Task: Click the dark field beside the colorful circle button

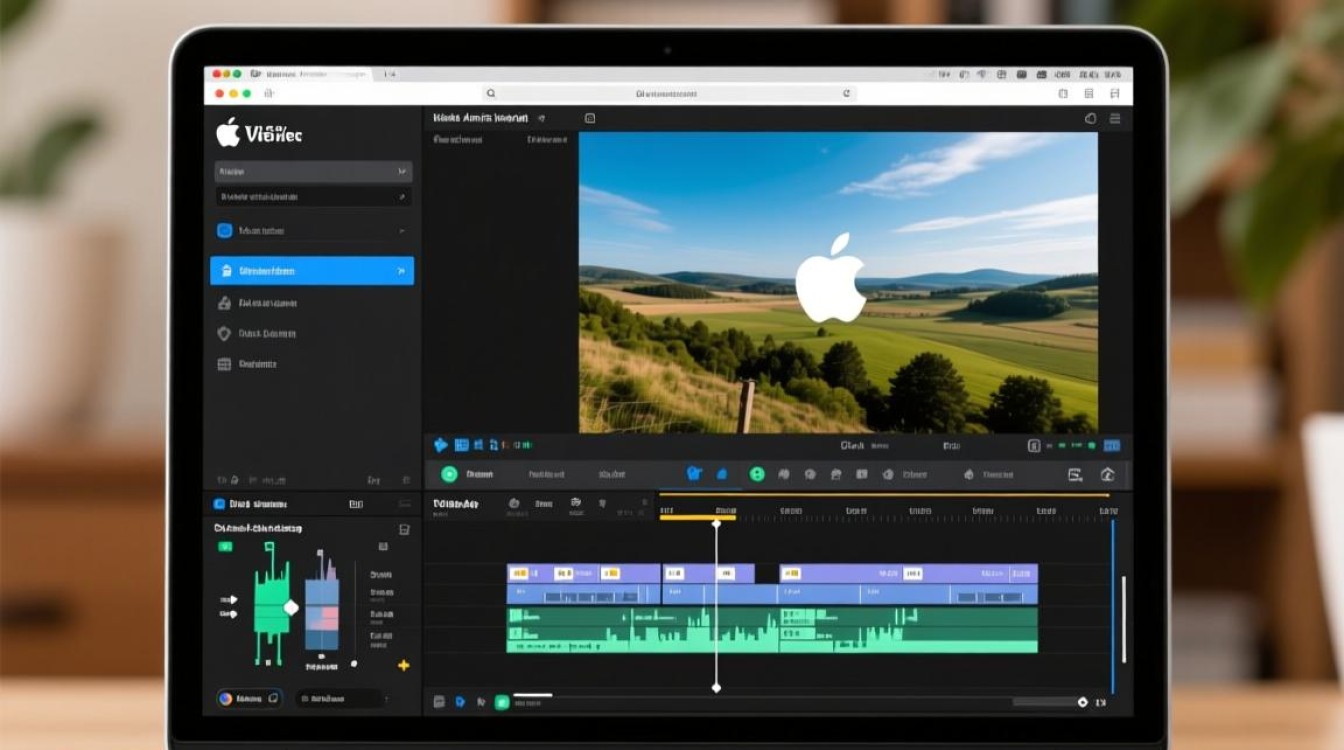Action: (x=342, y=699)
